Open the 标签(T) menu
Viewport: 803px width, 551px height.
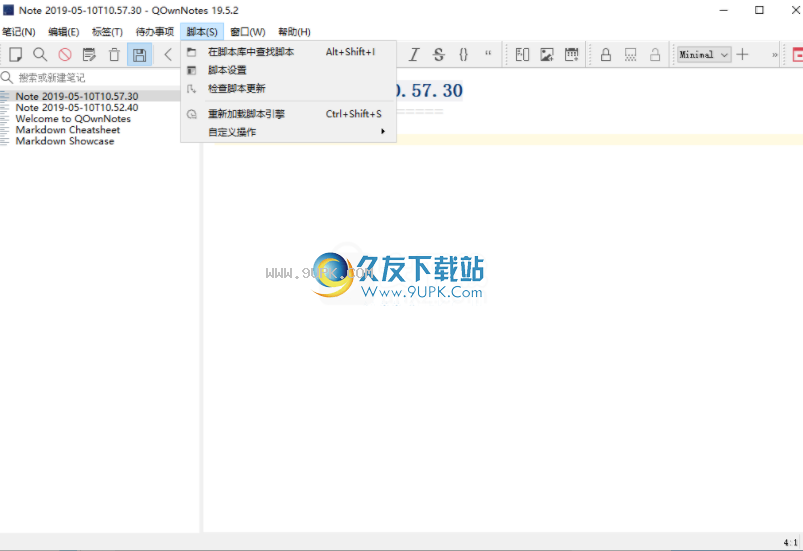[108, 32]
